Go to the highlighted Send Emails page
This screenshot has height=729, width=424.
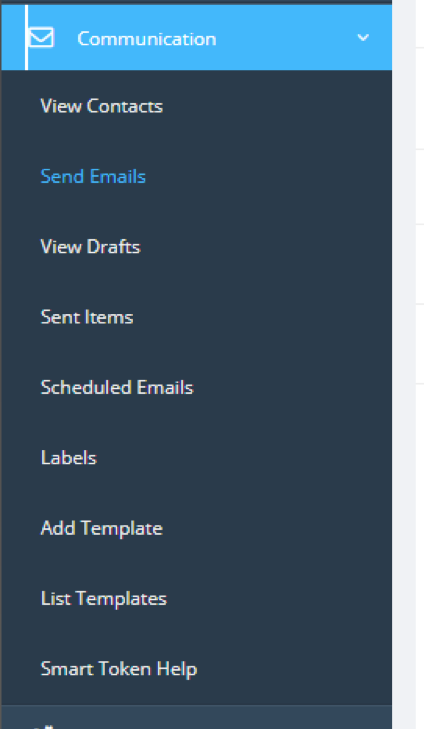[x=93, y=176]
